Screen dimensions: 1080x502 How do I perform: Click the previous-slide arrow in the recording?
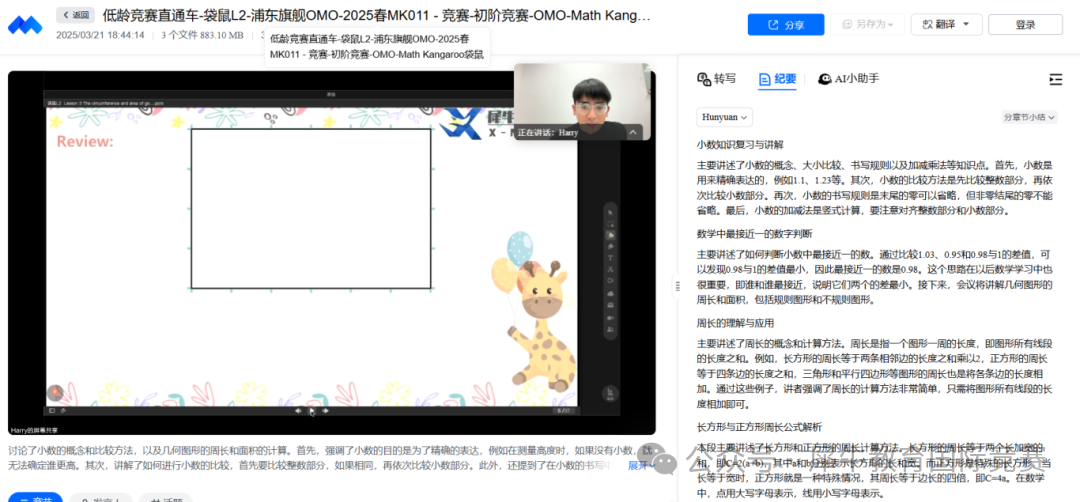(298, 410)
